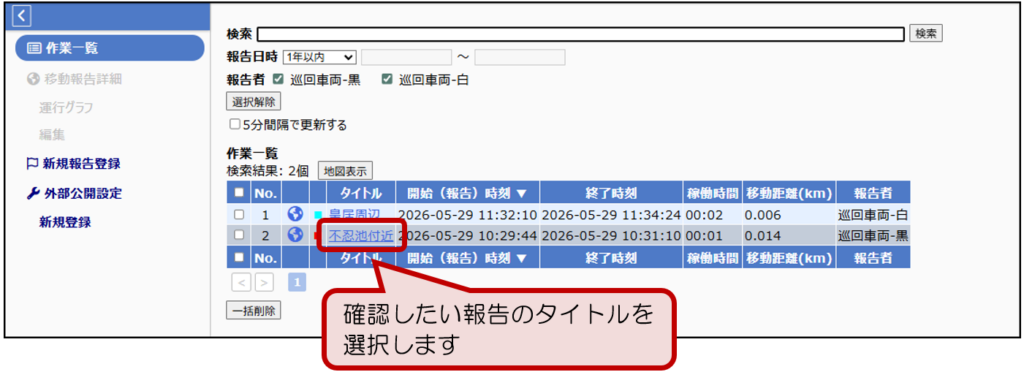
Task: Click the cyan color marker in row 1
Action: pos(318,215)
